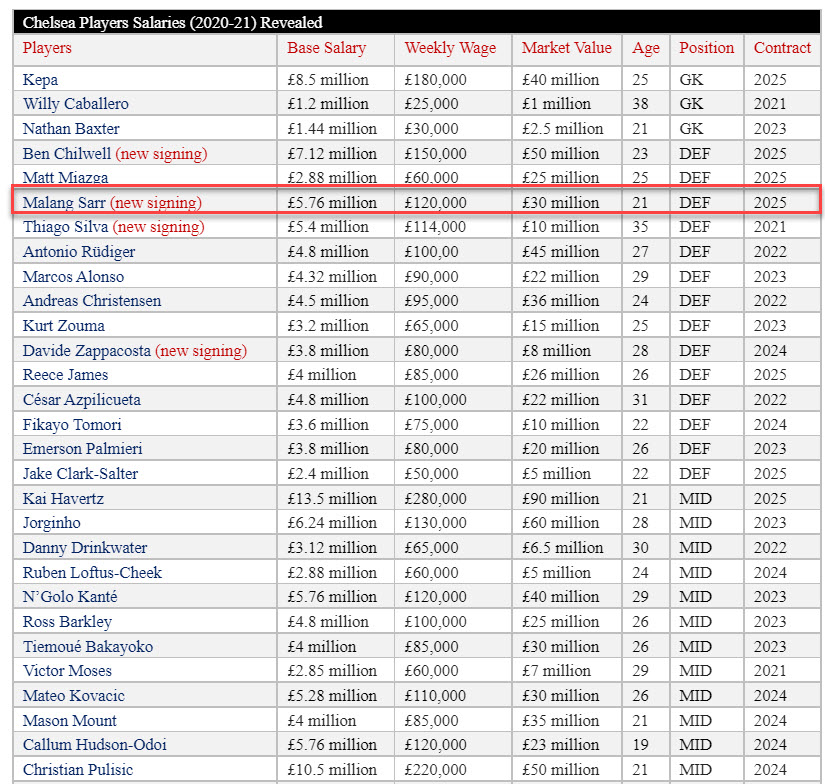825x784 pixels.
Task: Select the Ben Chilwell player link
Action: tap(67, 153)
